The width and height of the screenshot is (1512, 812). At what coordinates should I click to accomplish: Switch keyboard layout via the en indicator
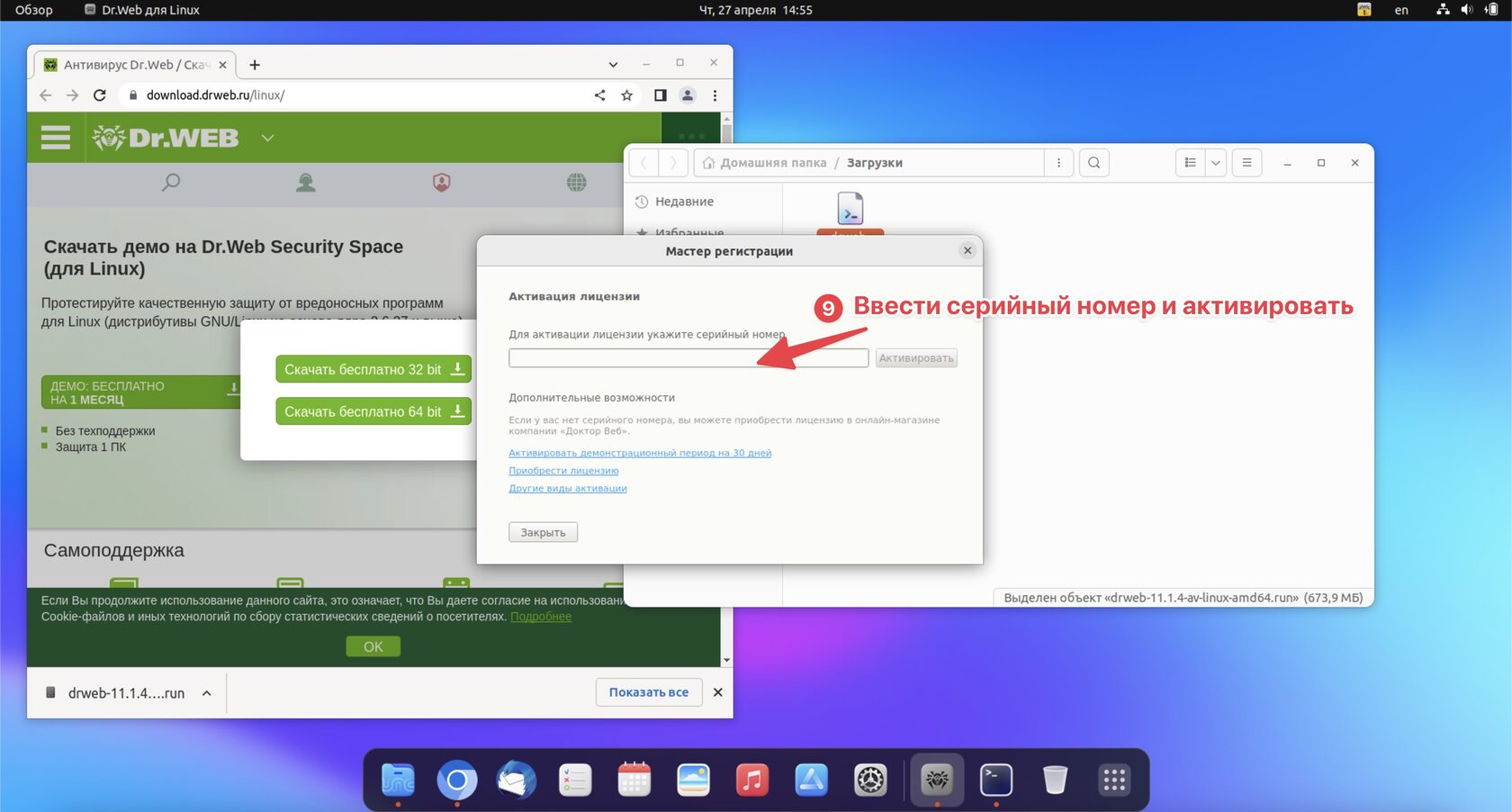(1401, 10)
